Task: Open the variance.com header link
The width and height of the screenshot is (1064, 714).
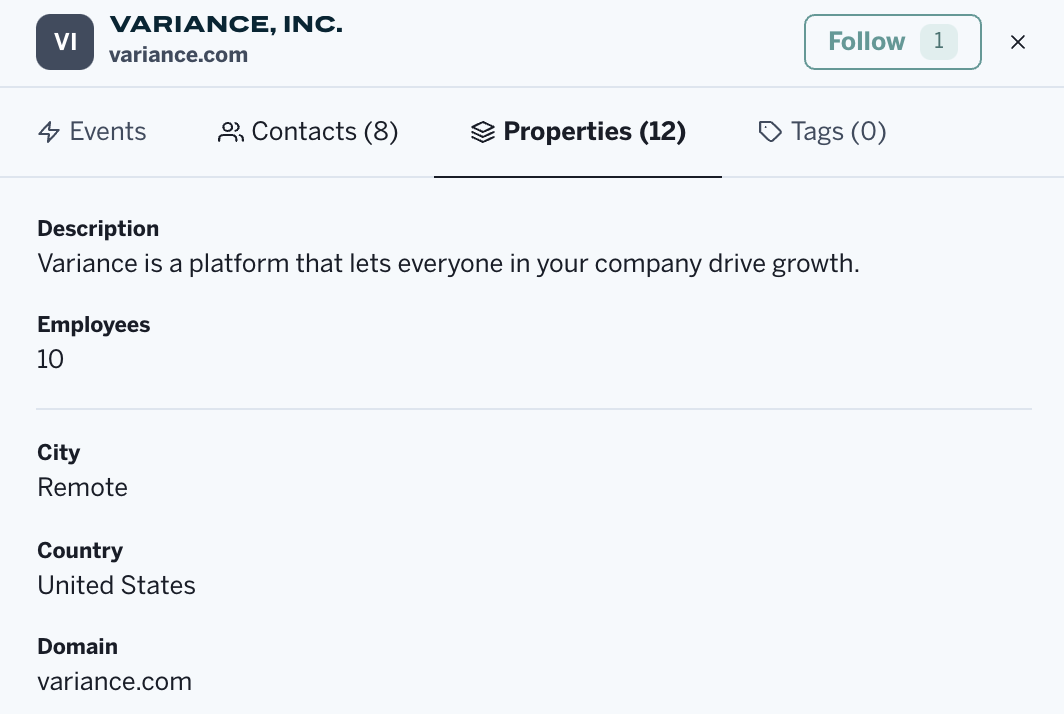Action: (x=178, y=55)
